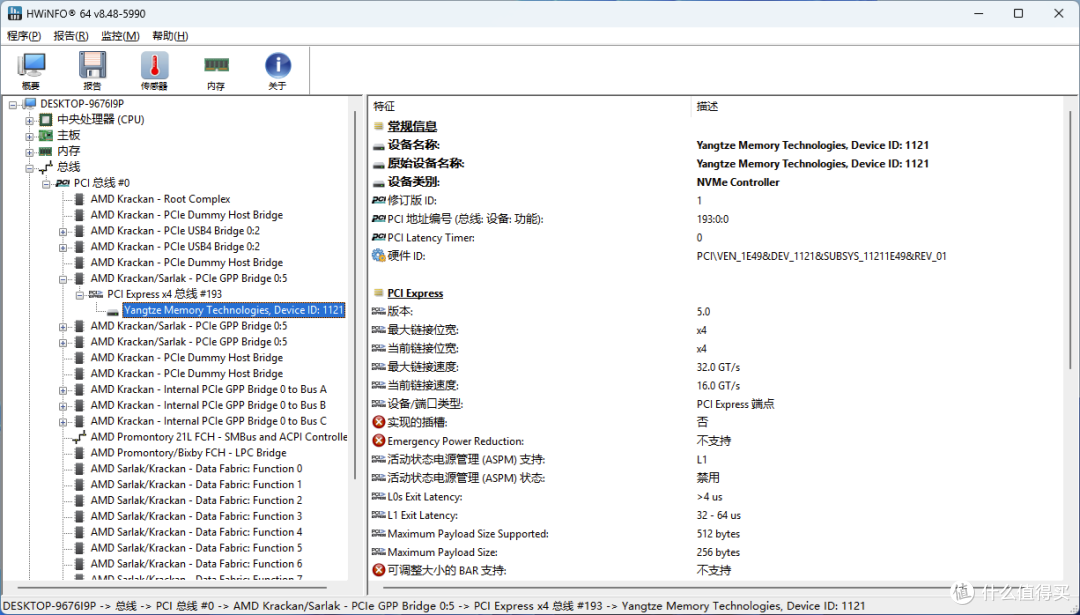Open the 报告(R) menu
Image resolution: width=1080 pixels, height=615 pixels.
click(x=71, y=36)
